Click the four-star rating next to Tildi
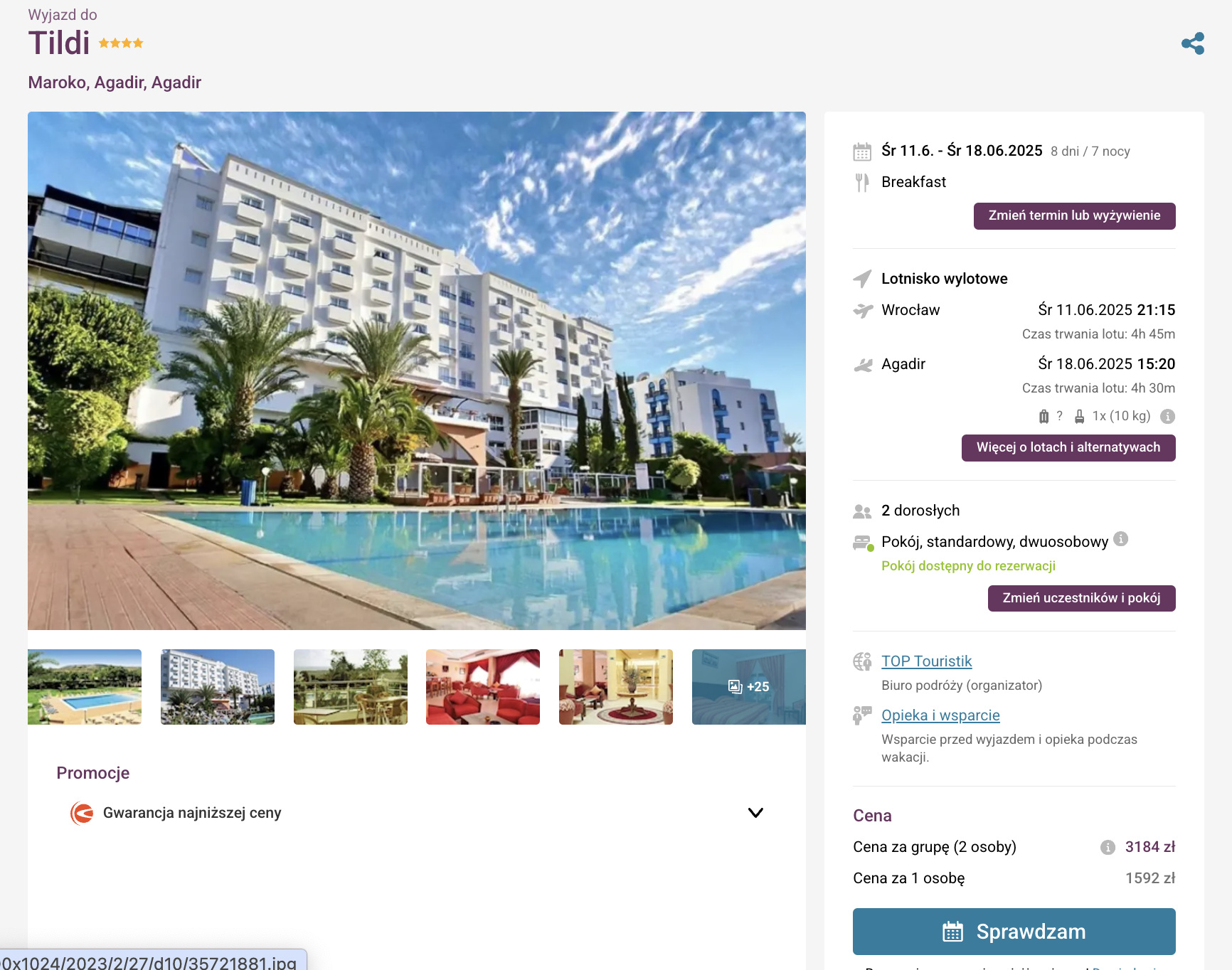 (x=121, y=43)
